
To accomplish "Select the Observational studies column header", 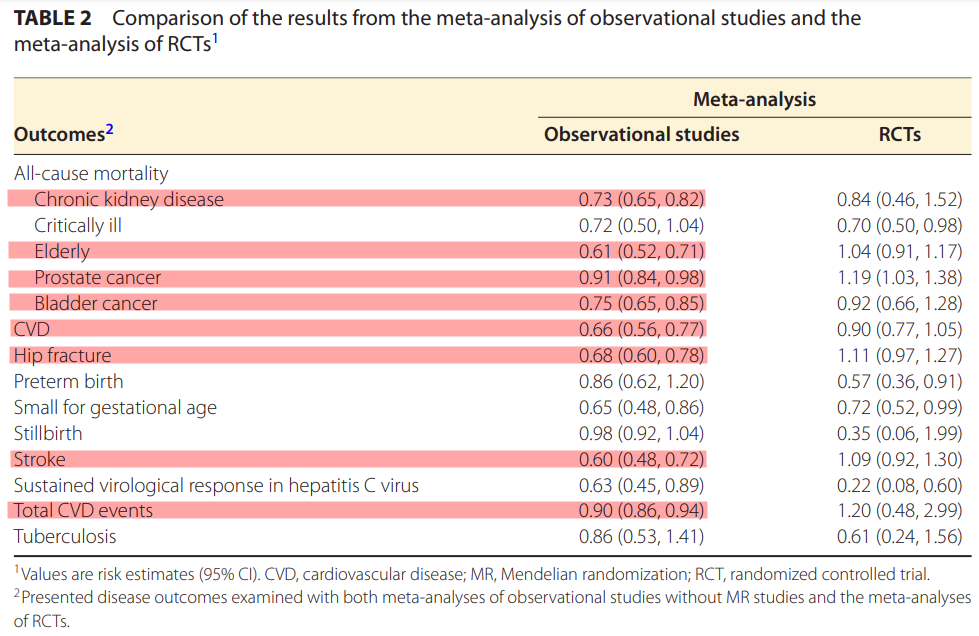I will (x=641, y=134).
